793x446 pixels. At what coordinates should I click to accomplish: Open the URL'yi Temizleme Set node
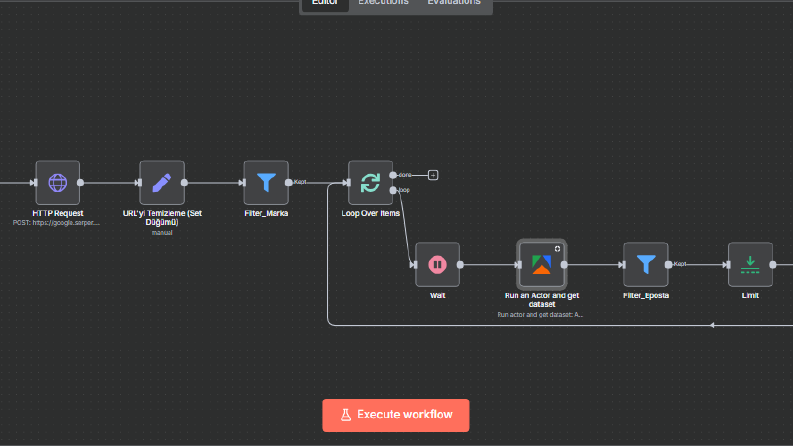pos(162,183)
